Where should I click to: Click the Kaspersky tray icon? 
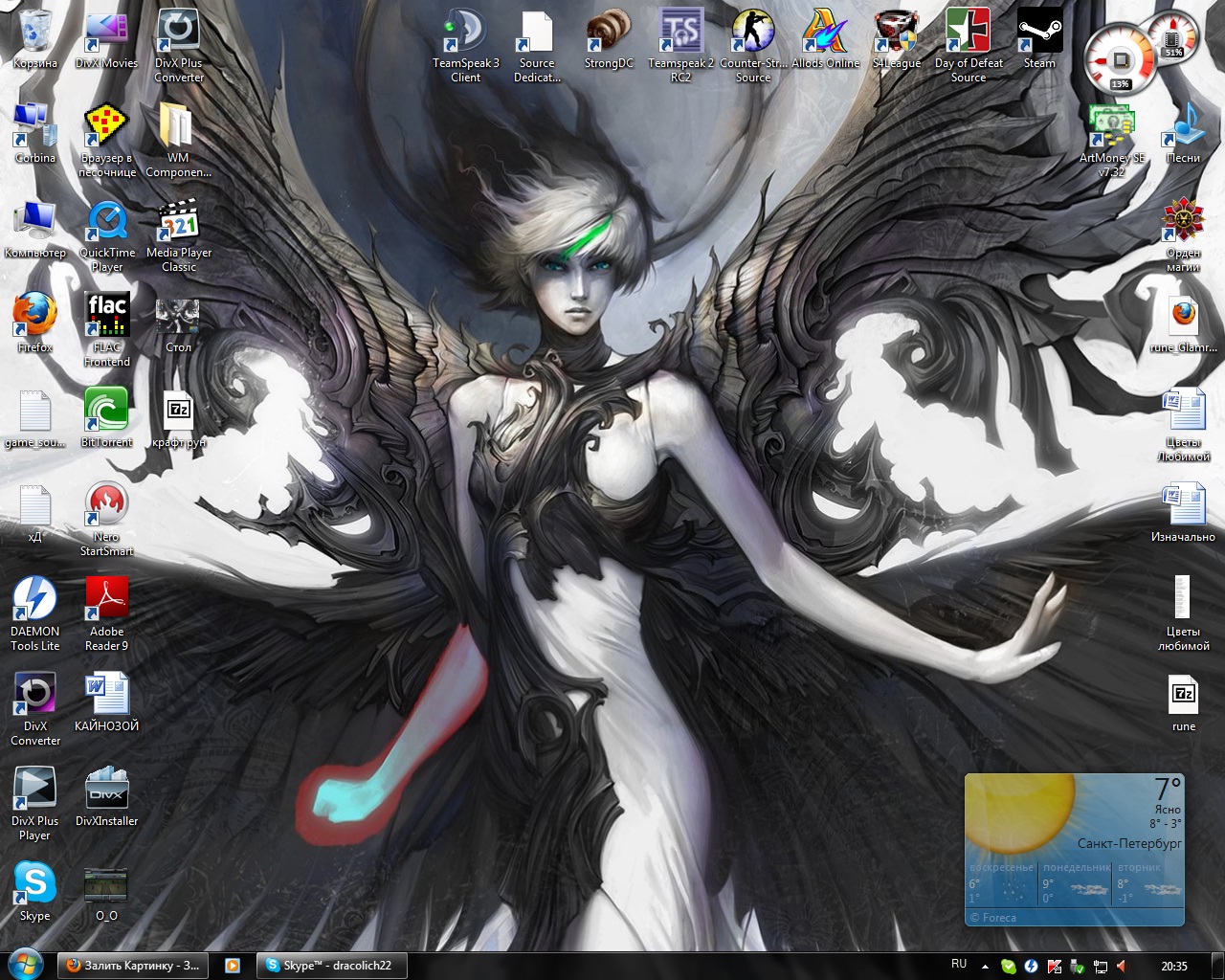pyautogui.click(x=1054, y=967)
